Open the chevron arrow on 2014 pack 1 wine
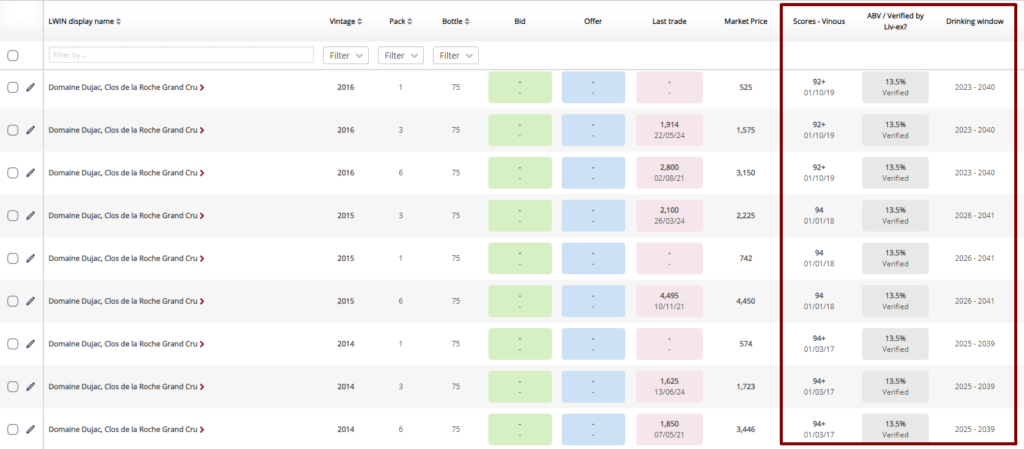The height and width of the screenshot is (449, 1024). pyautogui.click(x=202, y=344)
